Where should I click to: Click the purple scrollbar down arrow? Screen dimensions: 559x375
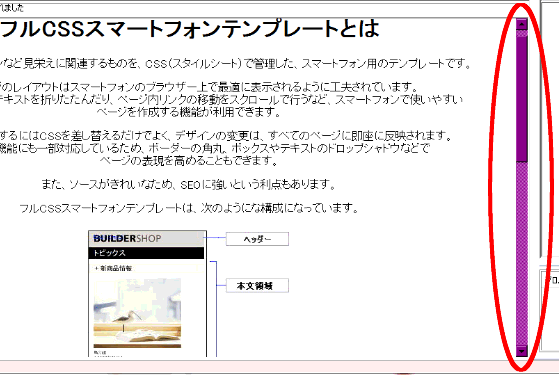(522, 351)
